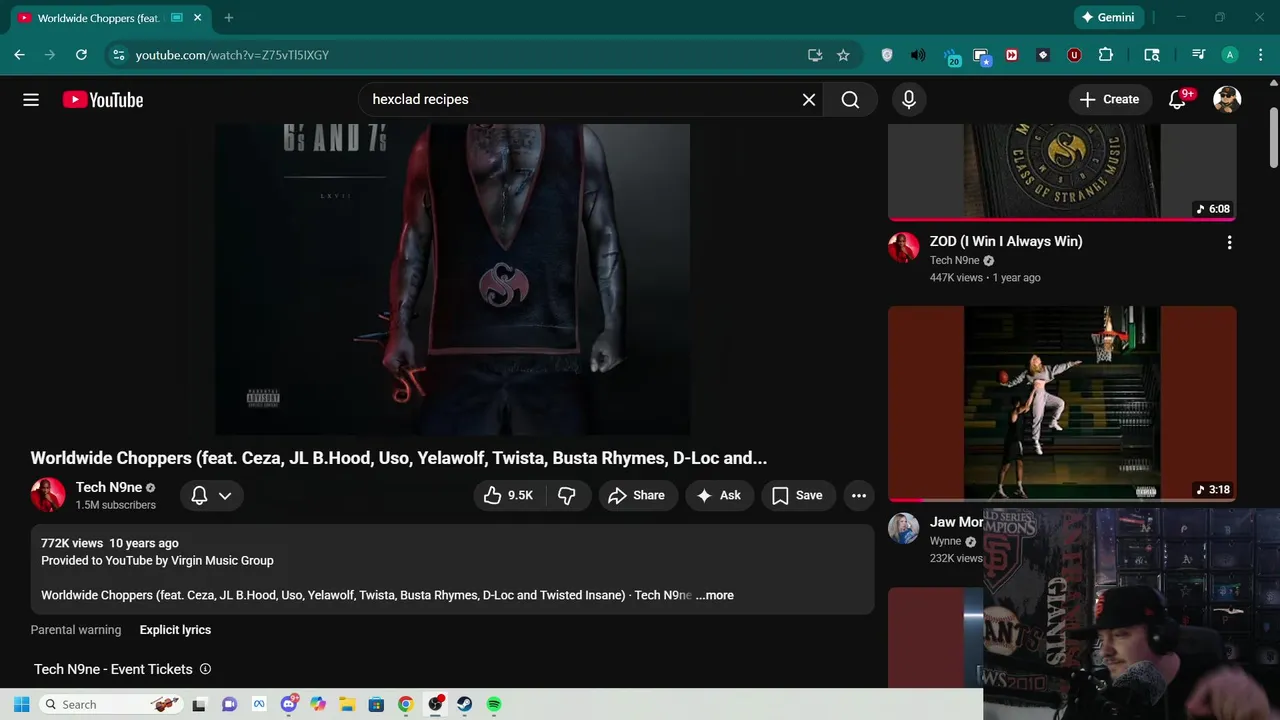Click the address bar URL
The height and width of the screenshot is (720, 1280).
pos(232,55)
